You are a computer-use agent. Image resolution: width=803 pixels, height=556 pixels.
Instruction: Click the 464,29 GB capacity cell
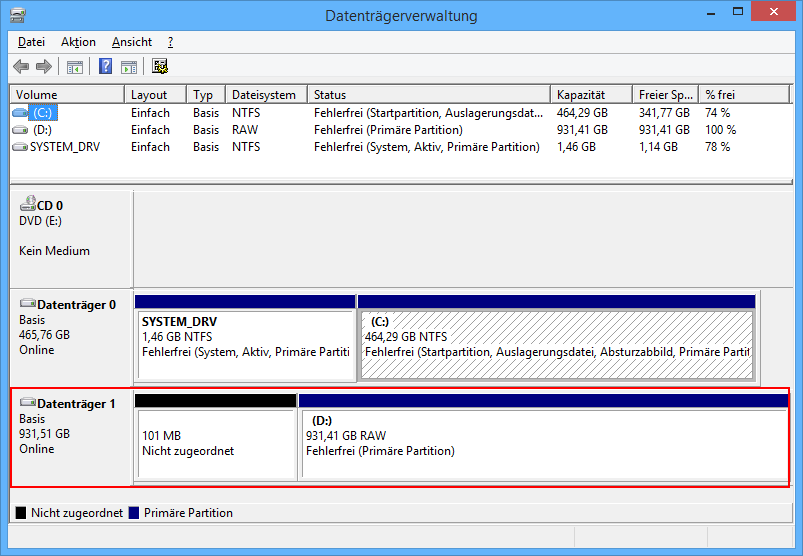click(582, 113)
